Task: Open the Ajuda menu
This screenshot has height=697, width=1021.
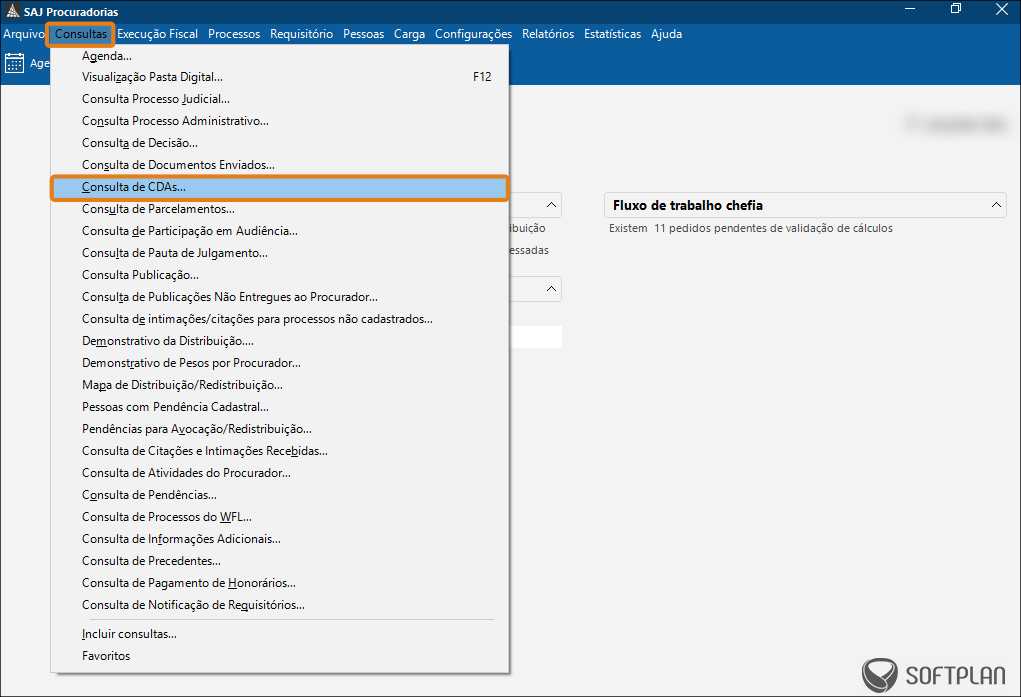Action: point(666,34)
